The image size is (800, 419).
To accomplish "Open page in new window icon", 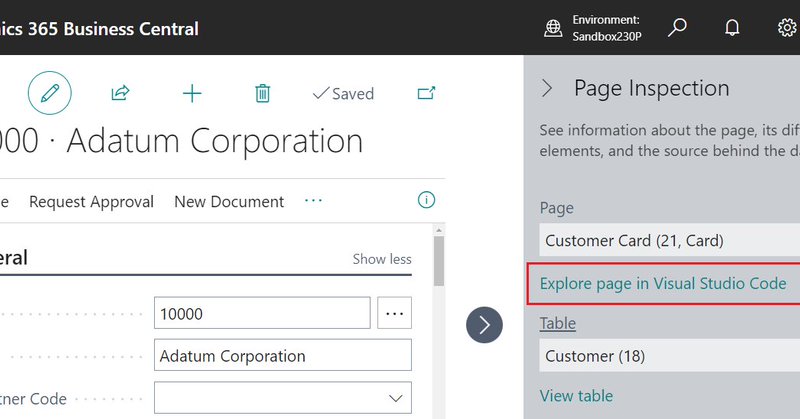I will 427,93.
